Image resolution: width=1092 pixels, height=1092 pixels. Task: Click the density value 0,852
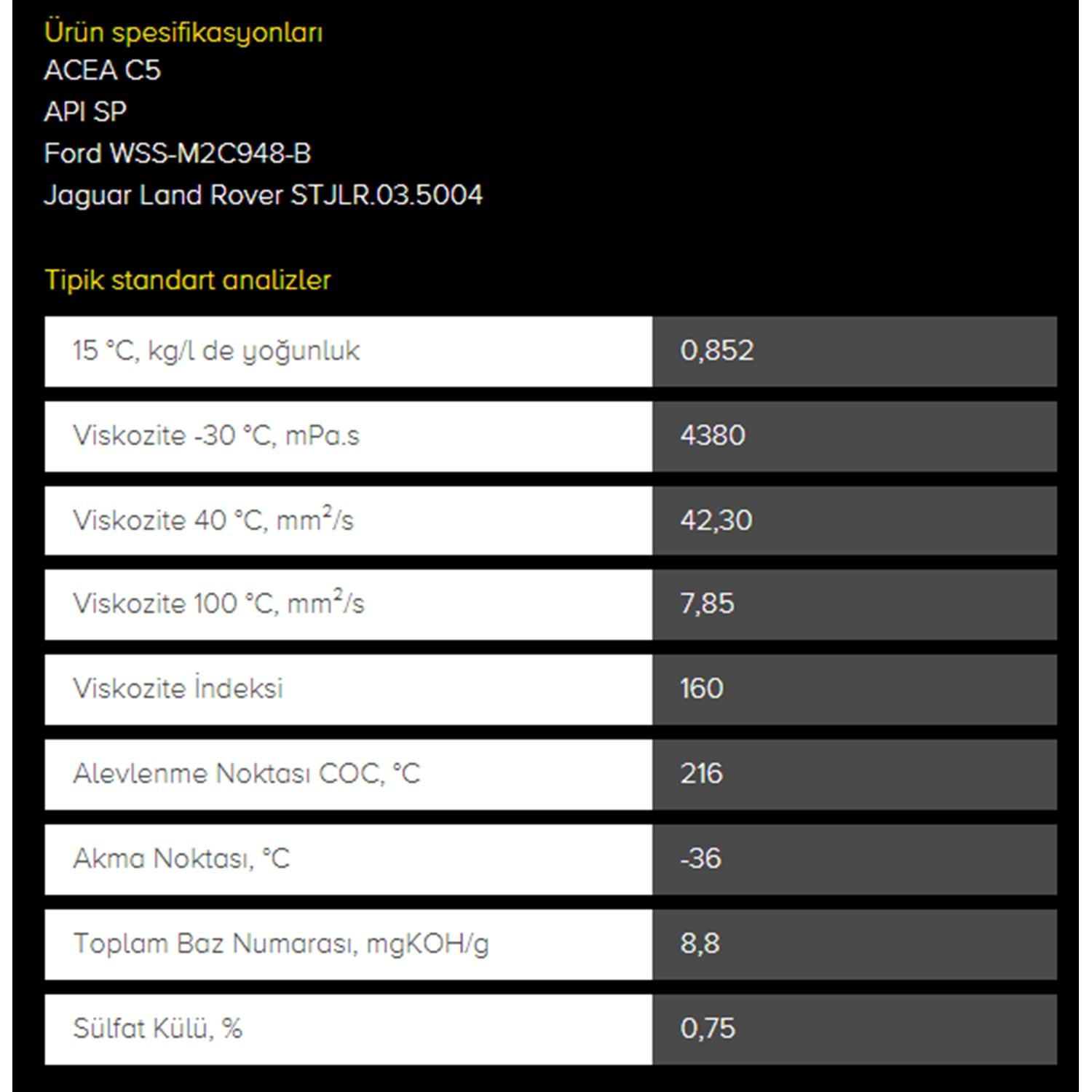pyautogui.click(x=717, y=351)
